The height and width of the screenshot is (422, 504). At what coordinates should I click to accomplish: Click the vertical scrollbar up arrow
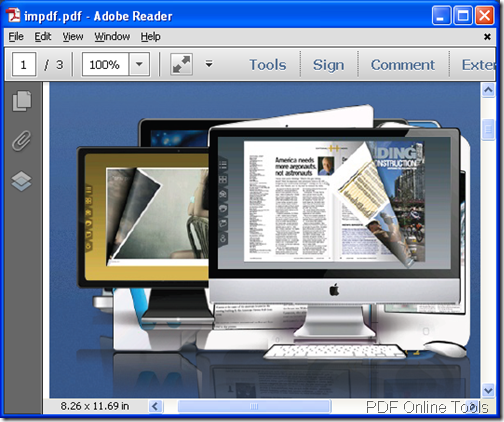point(488,90)
